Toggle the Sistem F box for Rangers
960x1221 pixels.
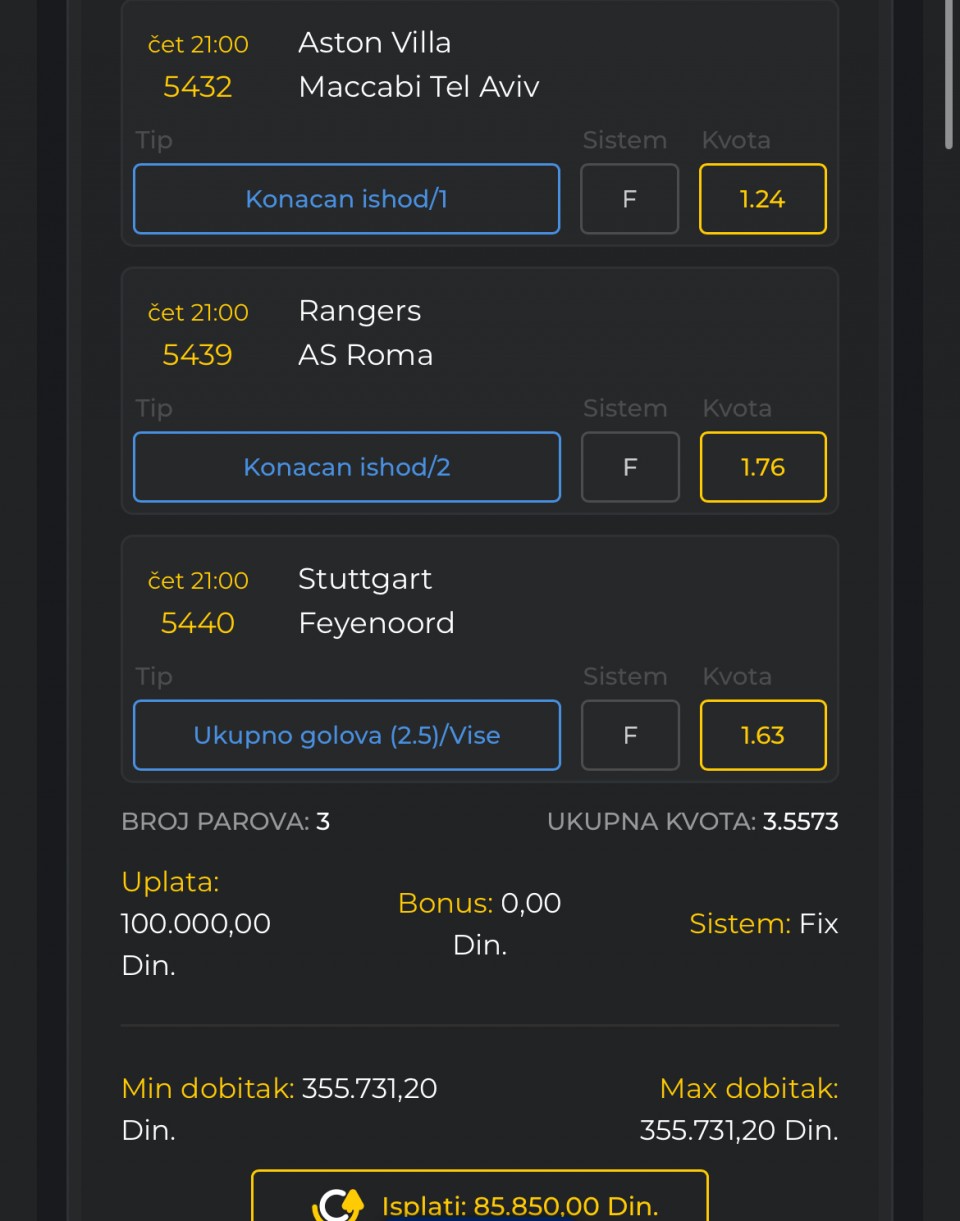[629, 467]
